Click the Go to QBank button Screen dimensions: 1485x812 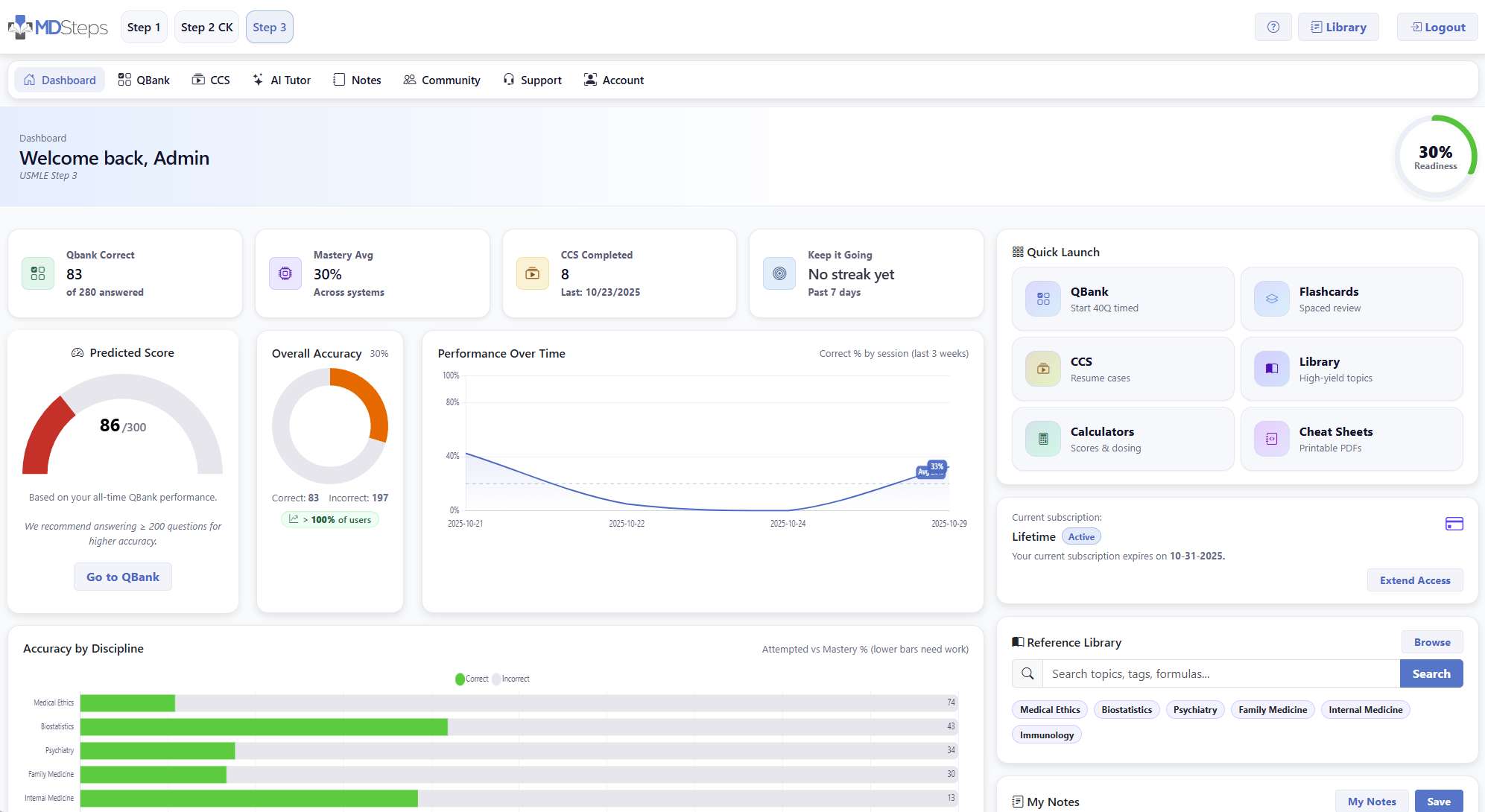point(122,577)
